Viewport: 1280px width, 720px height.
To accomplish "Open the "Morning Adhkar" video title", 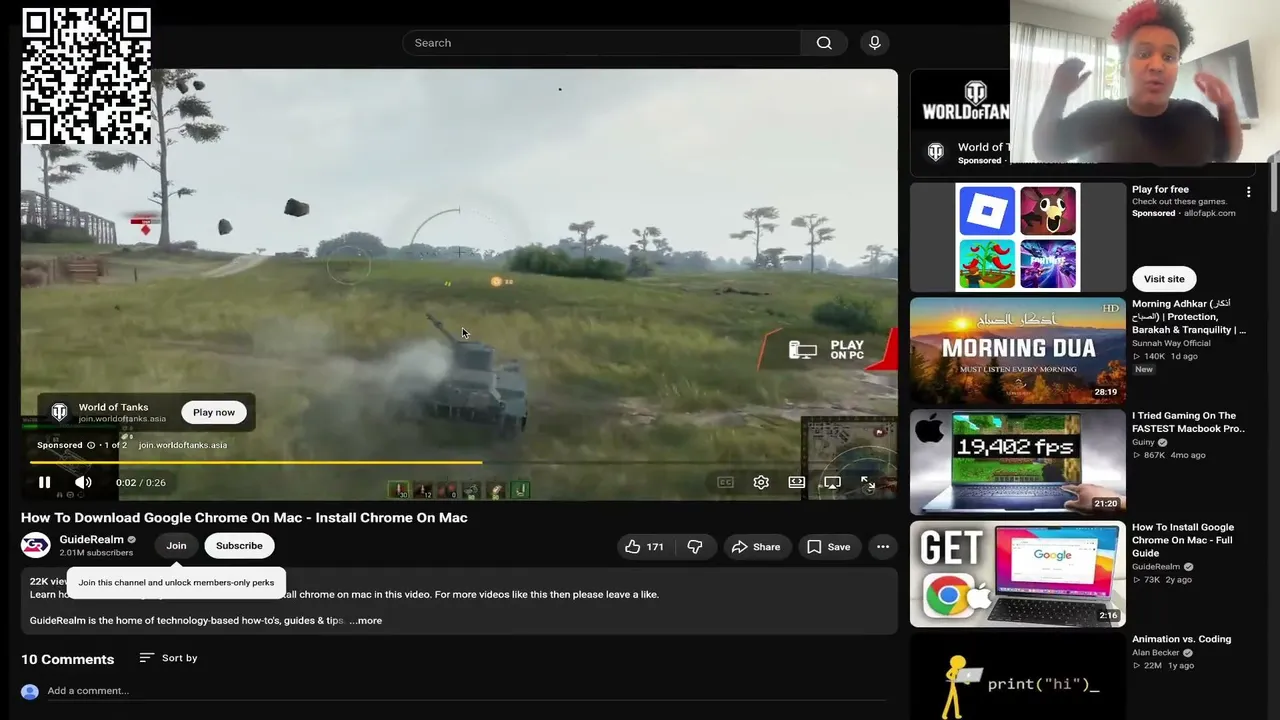I will [x=1189, y=316].
